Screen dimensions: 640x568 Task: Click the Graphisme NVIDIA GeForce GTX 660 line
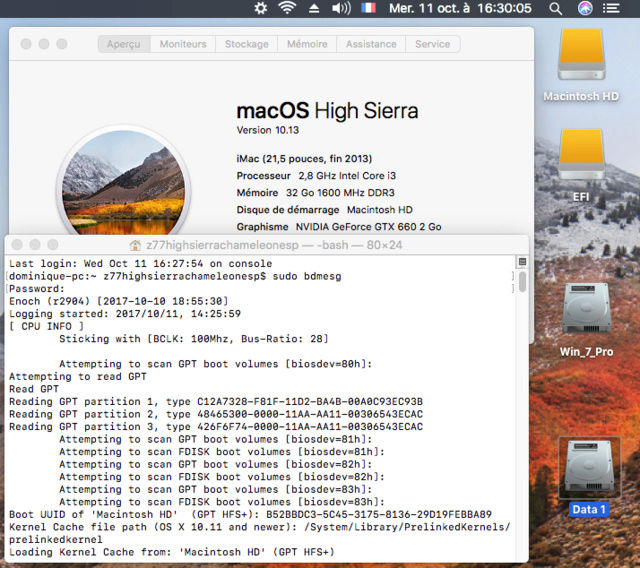click(339, 227)
